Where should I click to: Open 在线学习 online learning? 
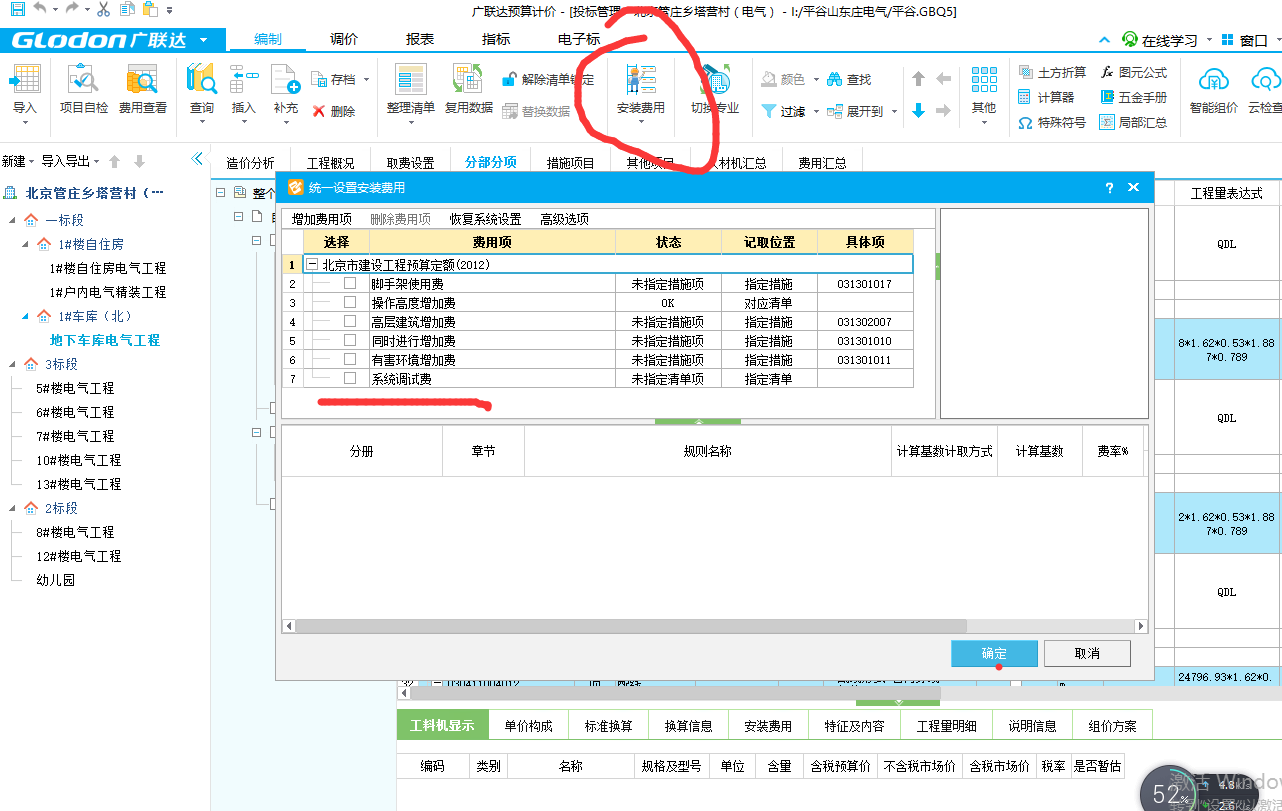(1160, 40)
